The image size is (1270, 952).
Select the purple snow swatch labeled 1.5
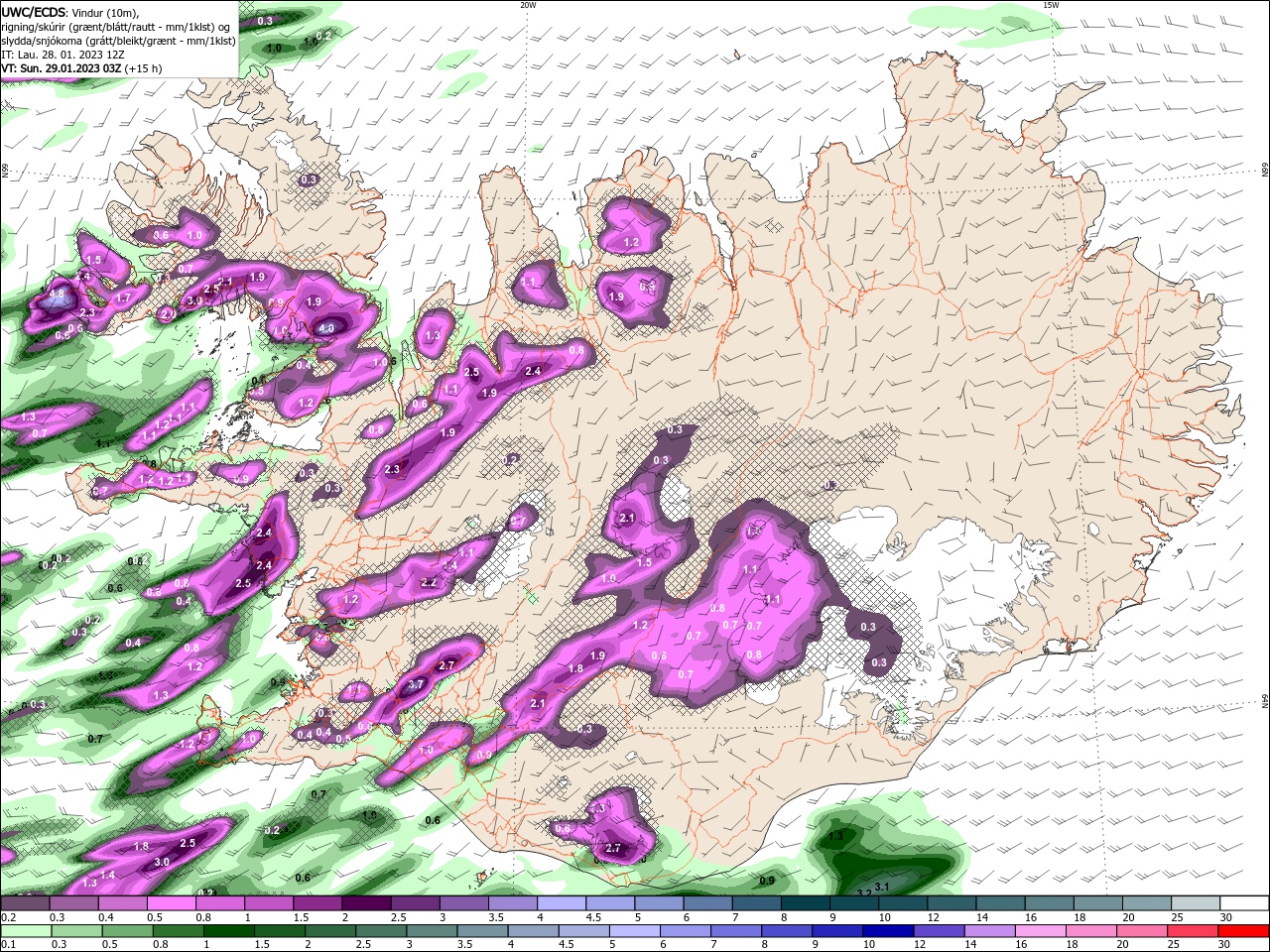coord(317,903)
